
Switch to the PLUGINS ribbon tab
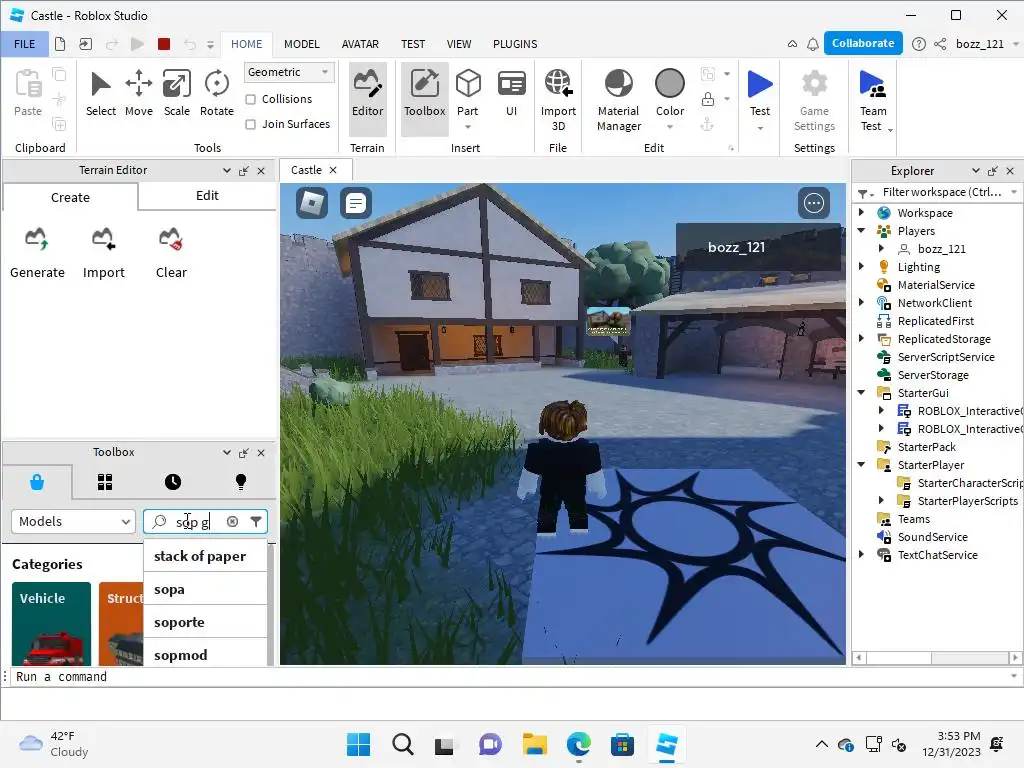click(x=515, y=44)
